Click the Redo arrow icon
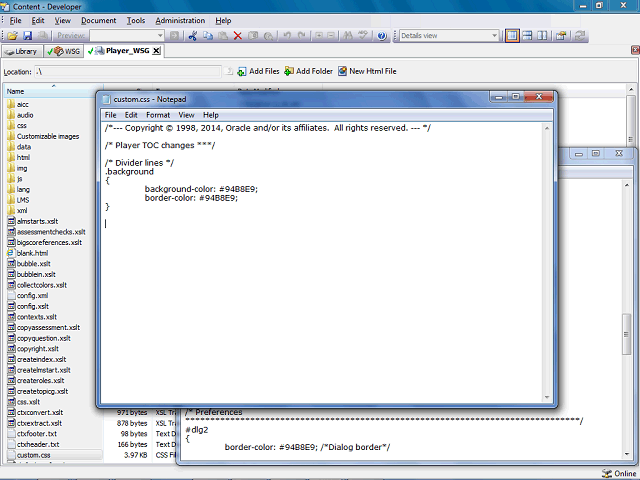 [302, 36]
